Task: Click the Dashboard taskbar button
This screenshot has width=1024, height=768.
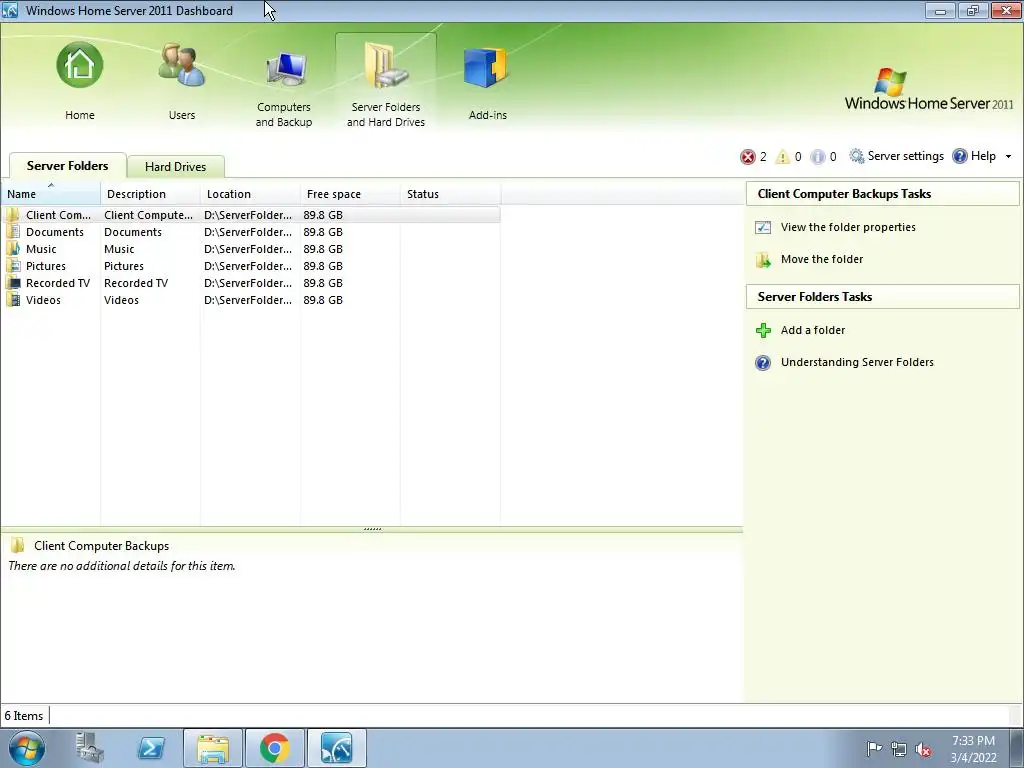Action: (x=337, y=748)
